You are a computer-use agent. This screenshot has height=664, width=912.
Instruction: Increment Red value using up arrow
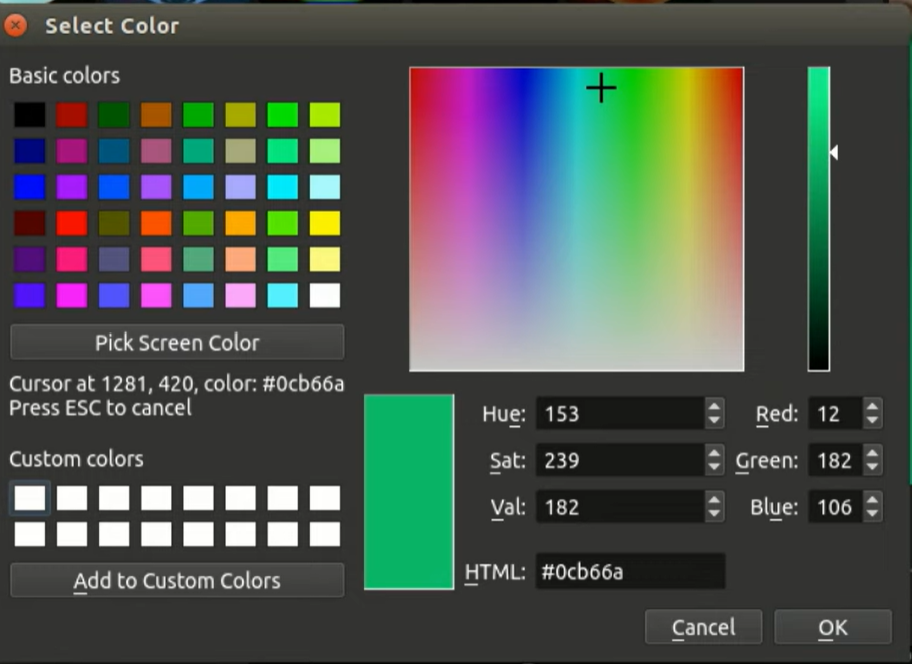(x=872, y=407)
